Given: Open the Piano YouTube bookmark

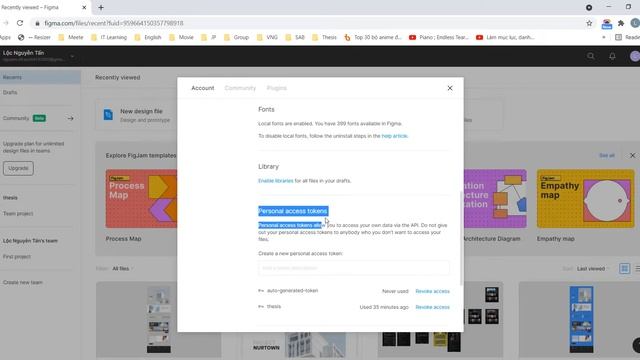Looking at the screenshot, I should (x=439, y=37).
